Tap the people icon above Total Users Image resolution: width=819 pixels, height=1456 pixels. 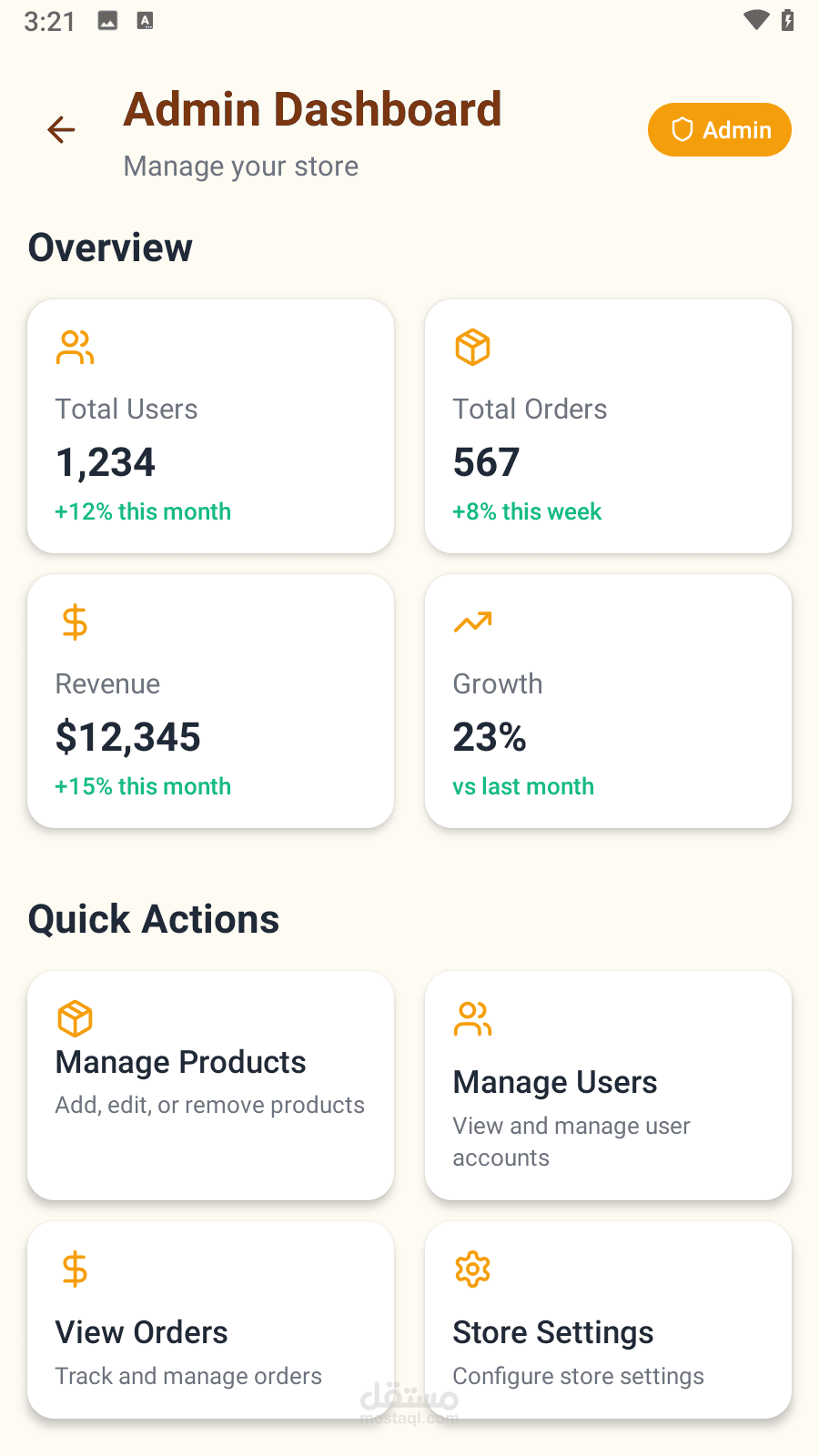(75, 348)
